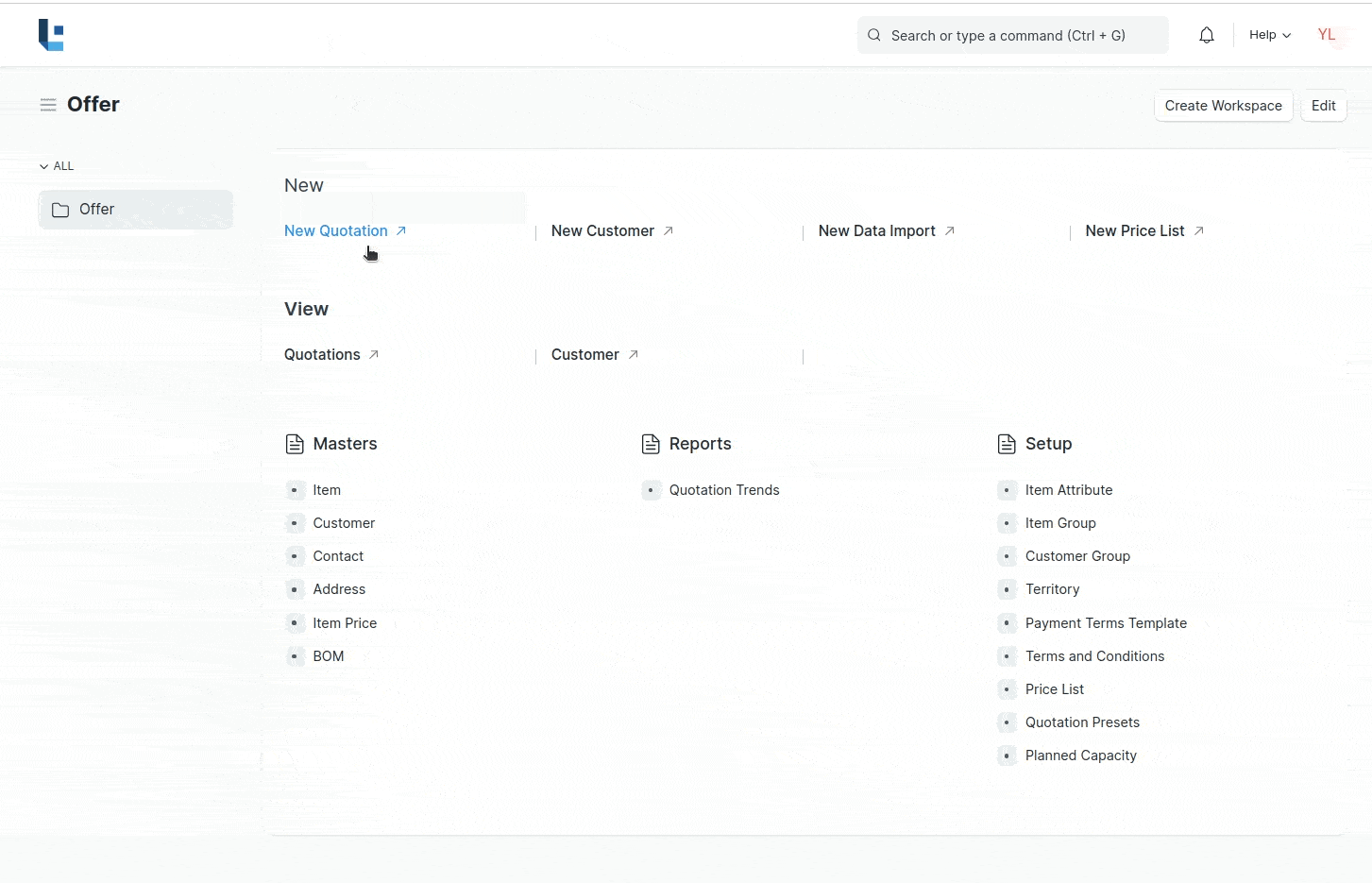This screenshot has width=1372, height=883.
Task: Click the app logo in the navbar
Action: [51, 35]
